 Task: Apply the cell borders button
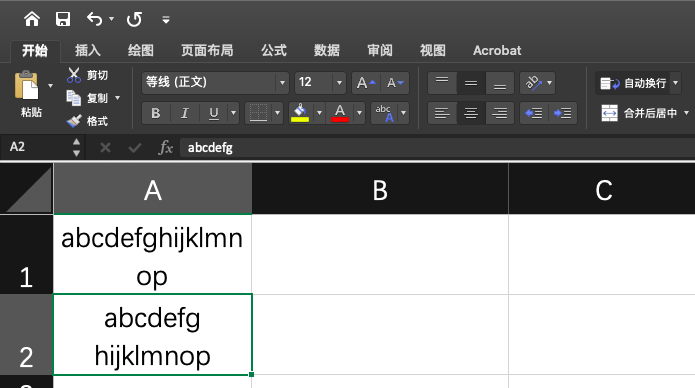258,113
